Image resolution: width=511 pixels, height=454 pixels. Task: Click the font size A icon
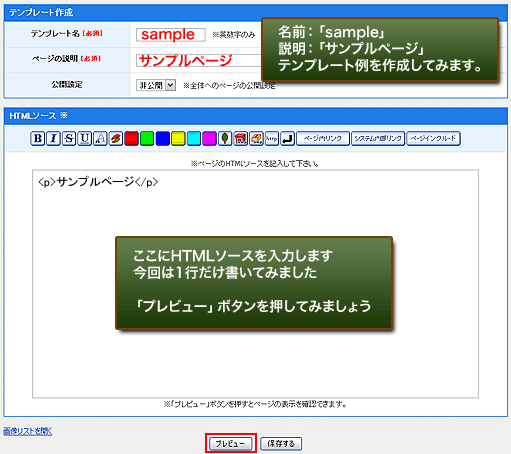100,138
